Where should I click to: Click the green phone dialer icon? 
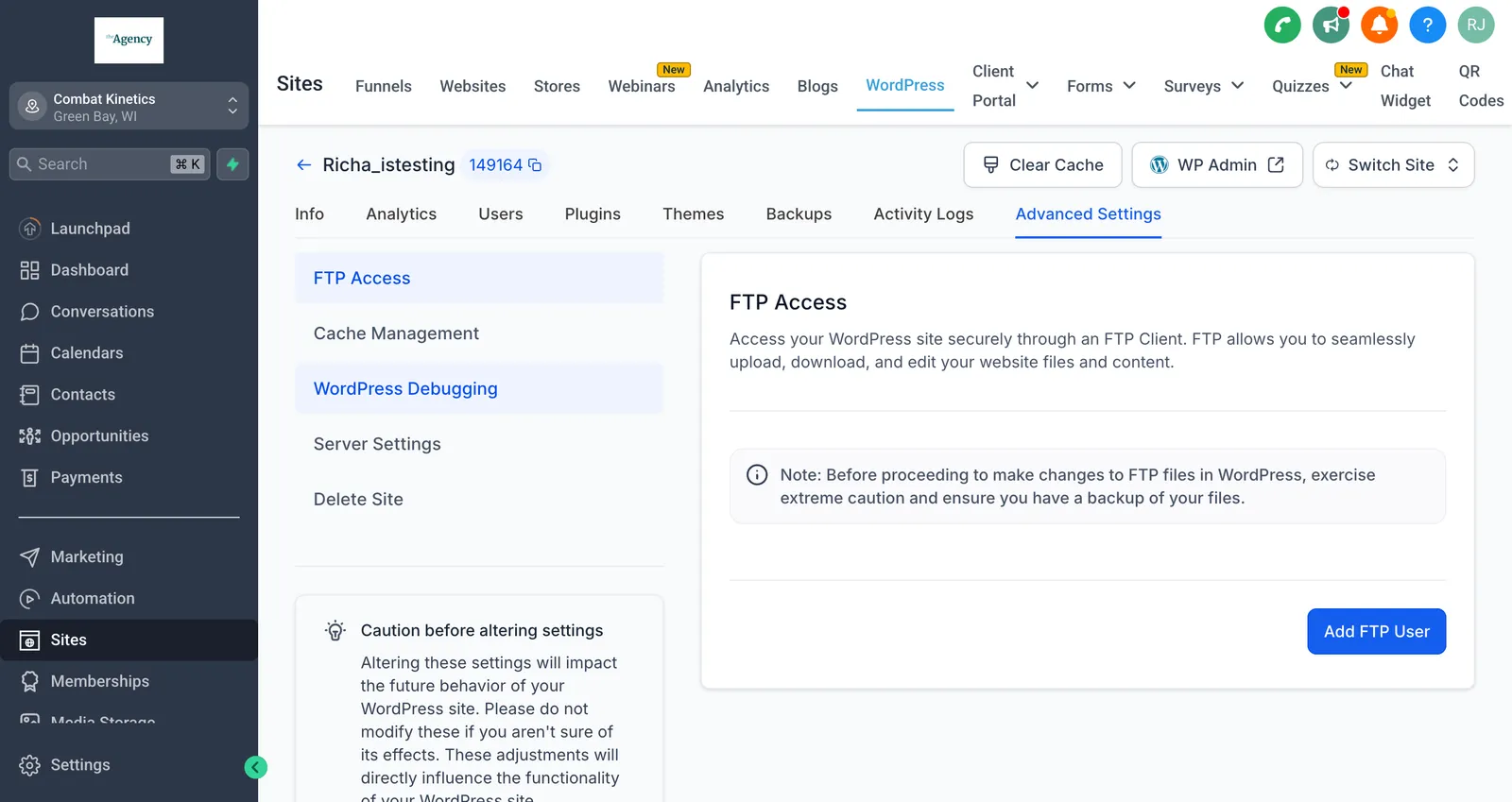pyautogui.click(x=1282, y=25)
